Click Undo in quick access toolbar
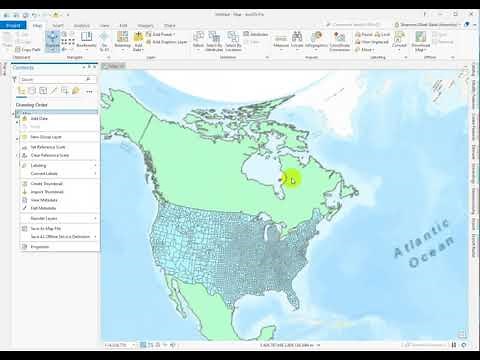Image resolution: width=480 pixels, height=360 pixels. coord(34,15)
